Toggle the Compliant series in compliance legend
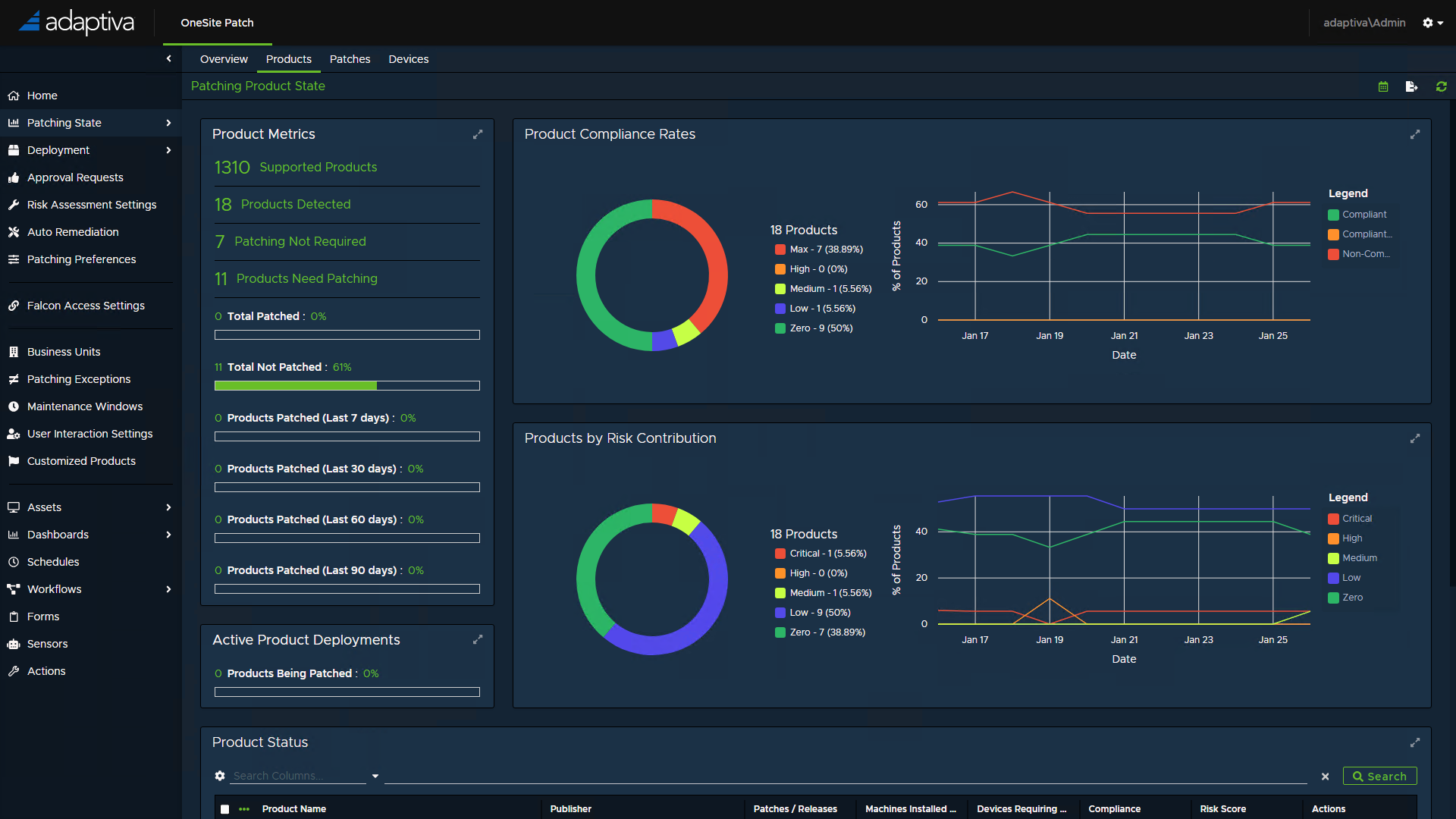Viewport: 1456px width, 819px height. click(1363, 215)
